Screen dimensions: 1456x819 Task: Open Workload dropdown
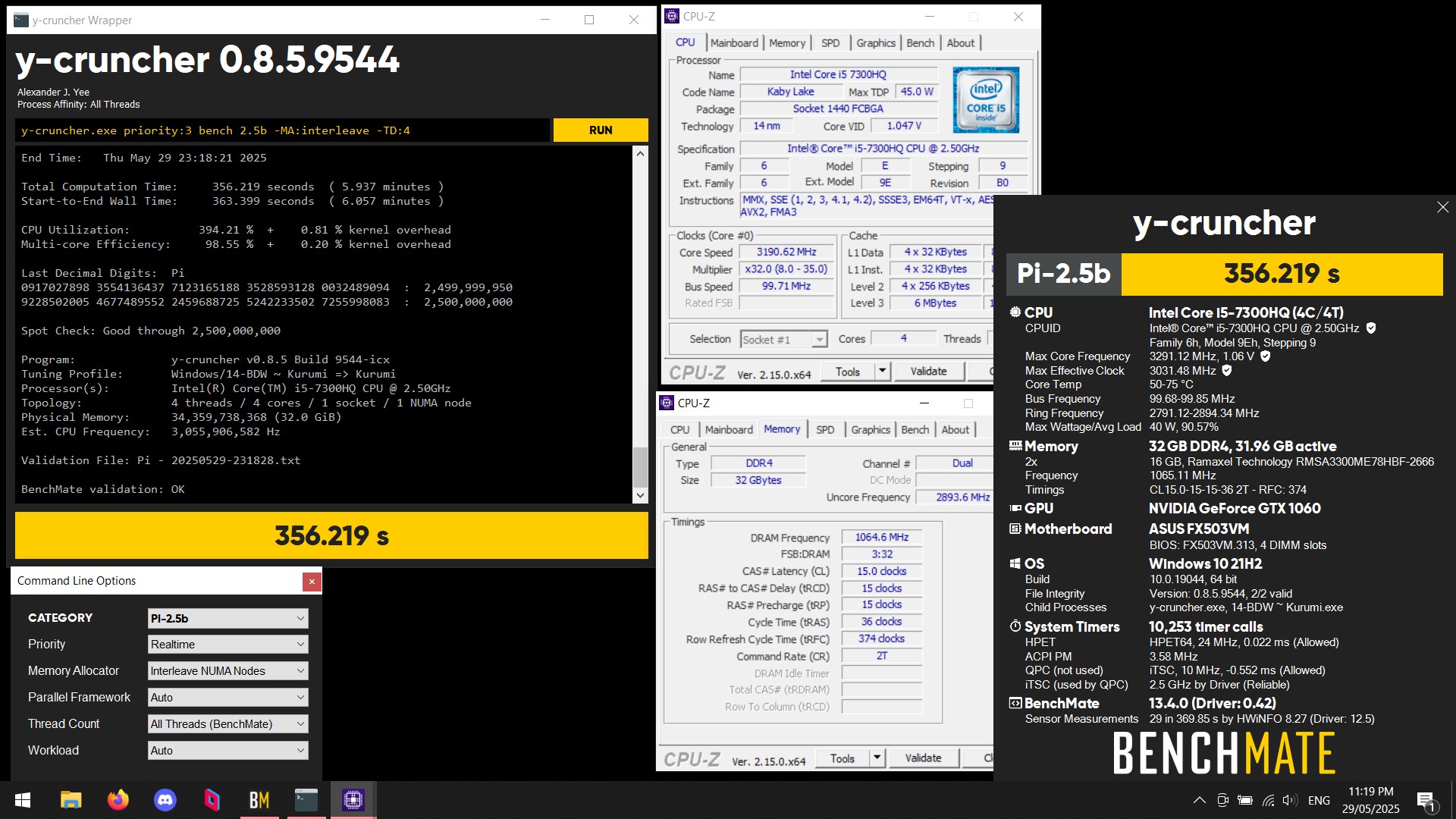click(227, 751)
